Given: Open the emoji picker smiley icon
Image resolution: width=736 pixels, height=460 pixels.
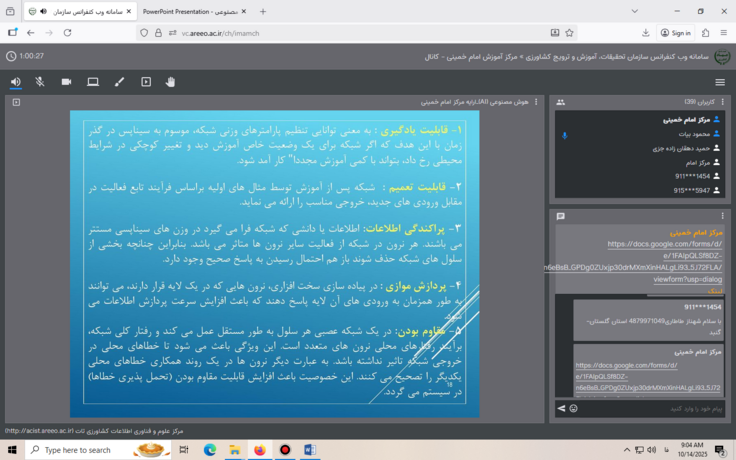Looking at the screenshot, I should (573, 408).
